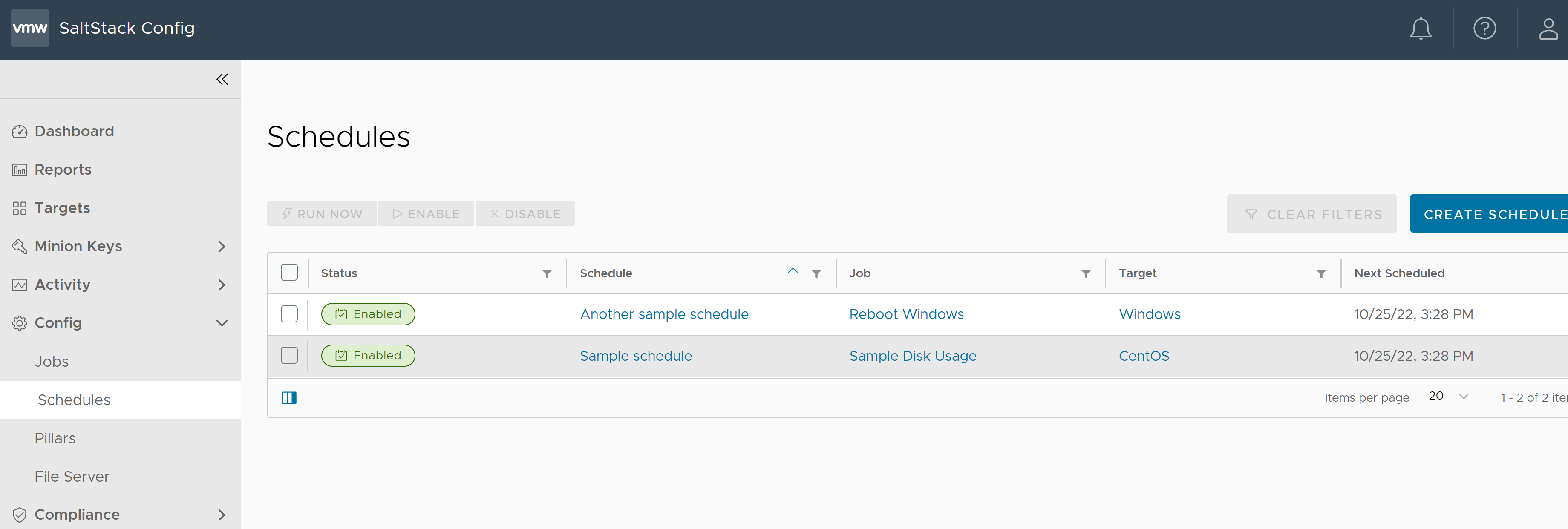
Task: Open the Sample schedule link
Action: click(x=636, y=355)
